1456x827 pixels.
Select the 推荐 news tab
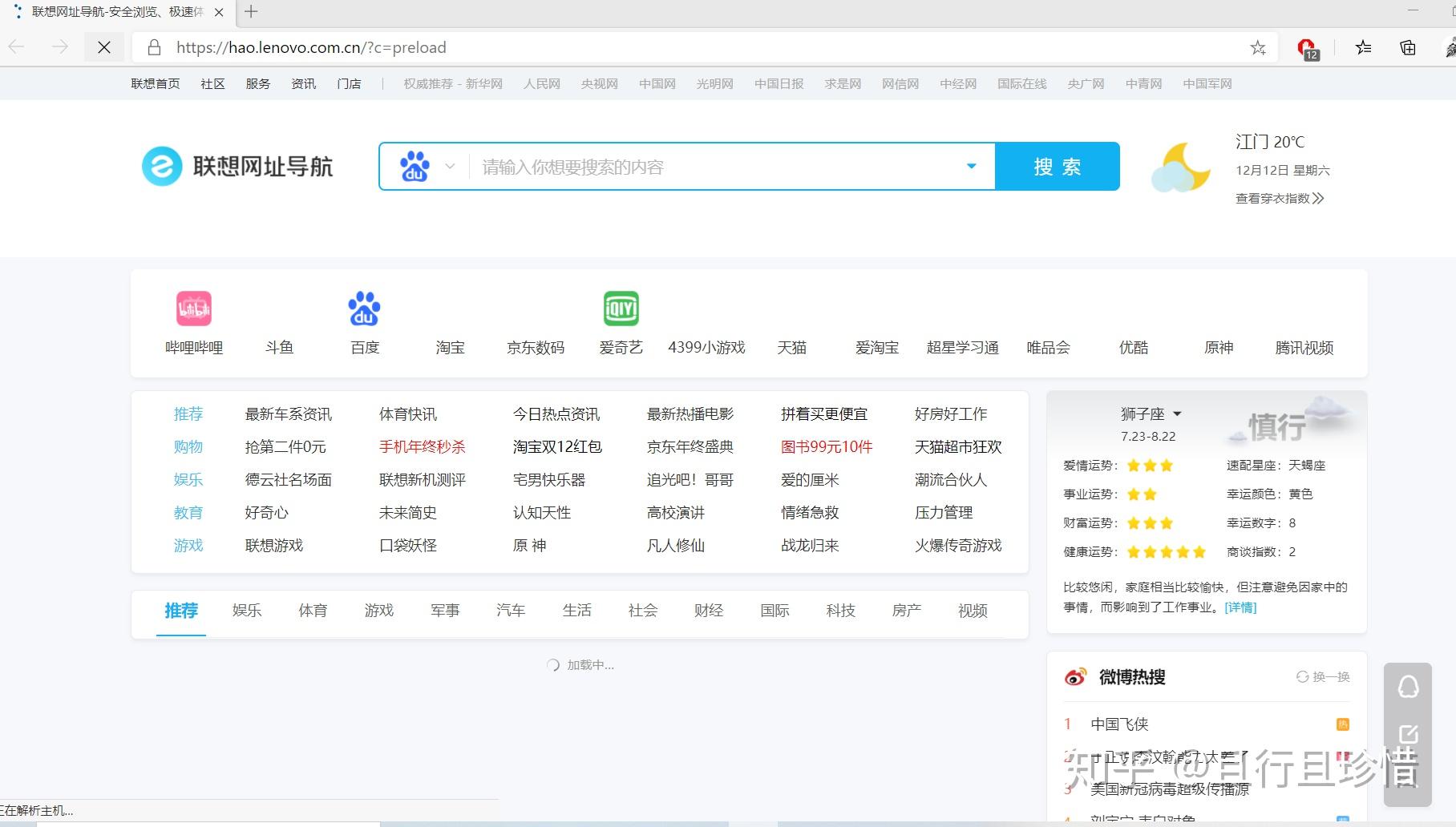[181, 611]
